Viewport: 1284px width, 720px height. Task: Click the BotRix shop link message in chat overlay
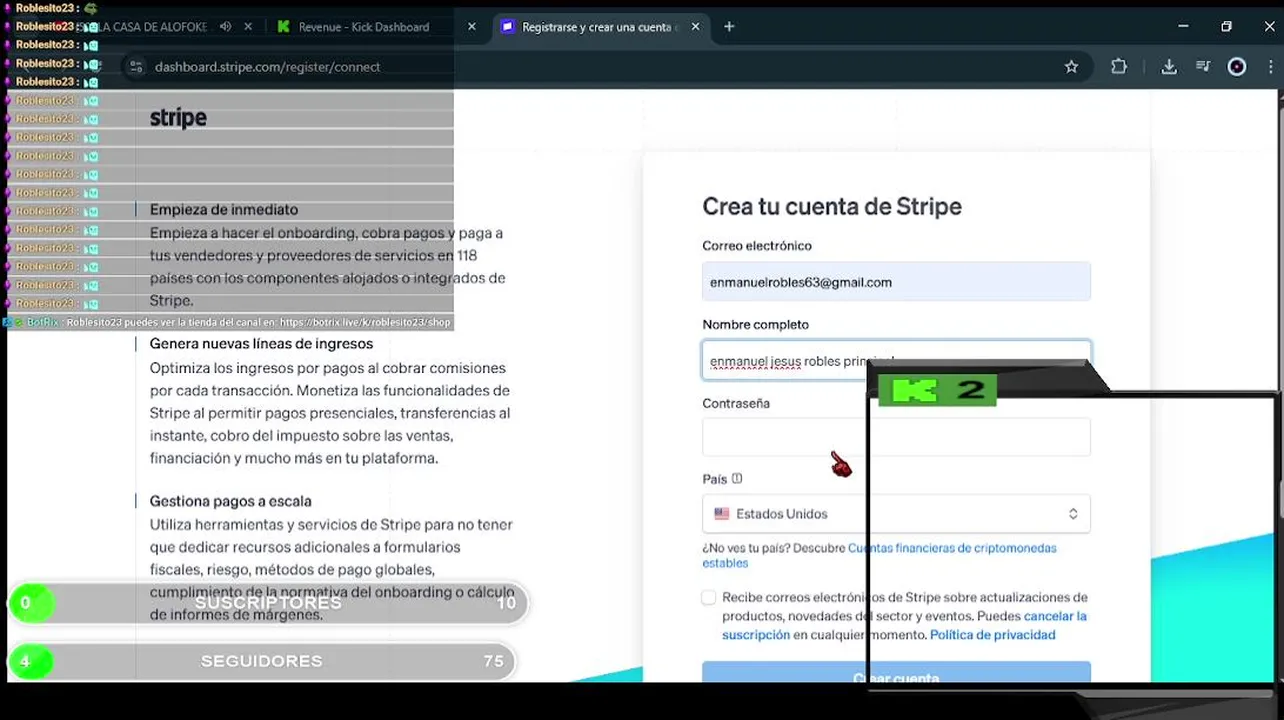(229, 322)
